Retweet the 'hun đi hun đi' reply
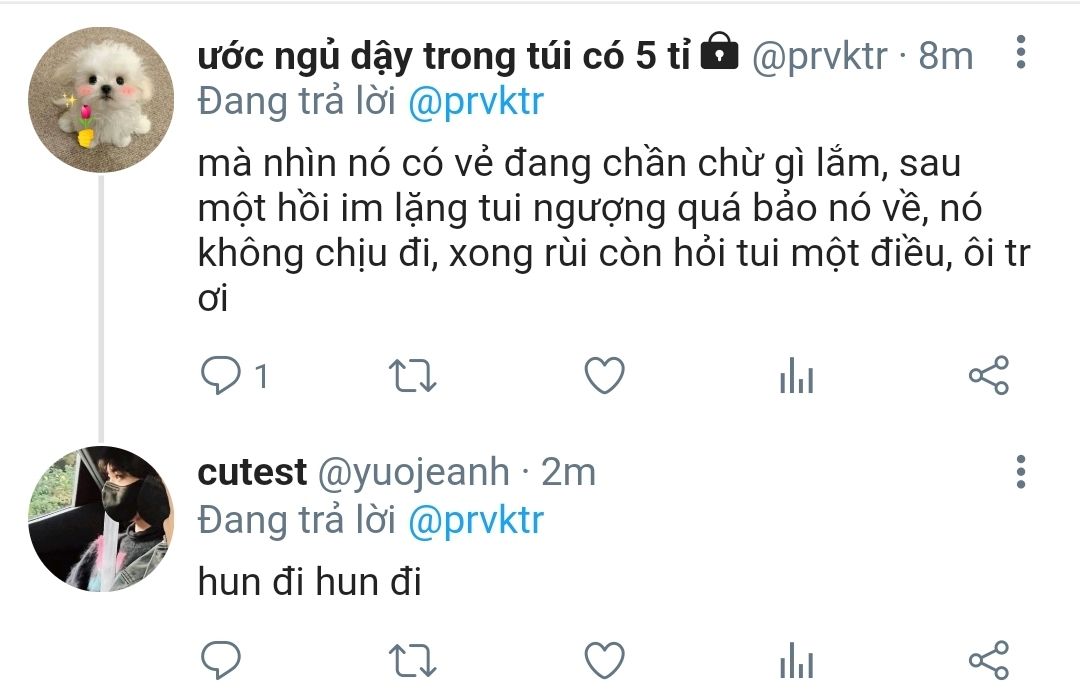The width and height of the screenshot is (1080, 700). (x=412, y=660)
